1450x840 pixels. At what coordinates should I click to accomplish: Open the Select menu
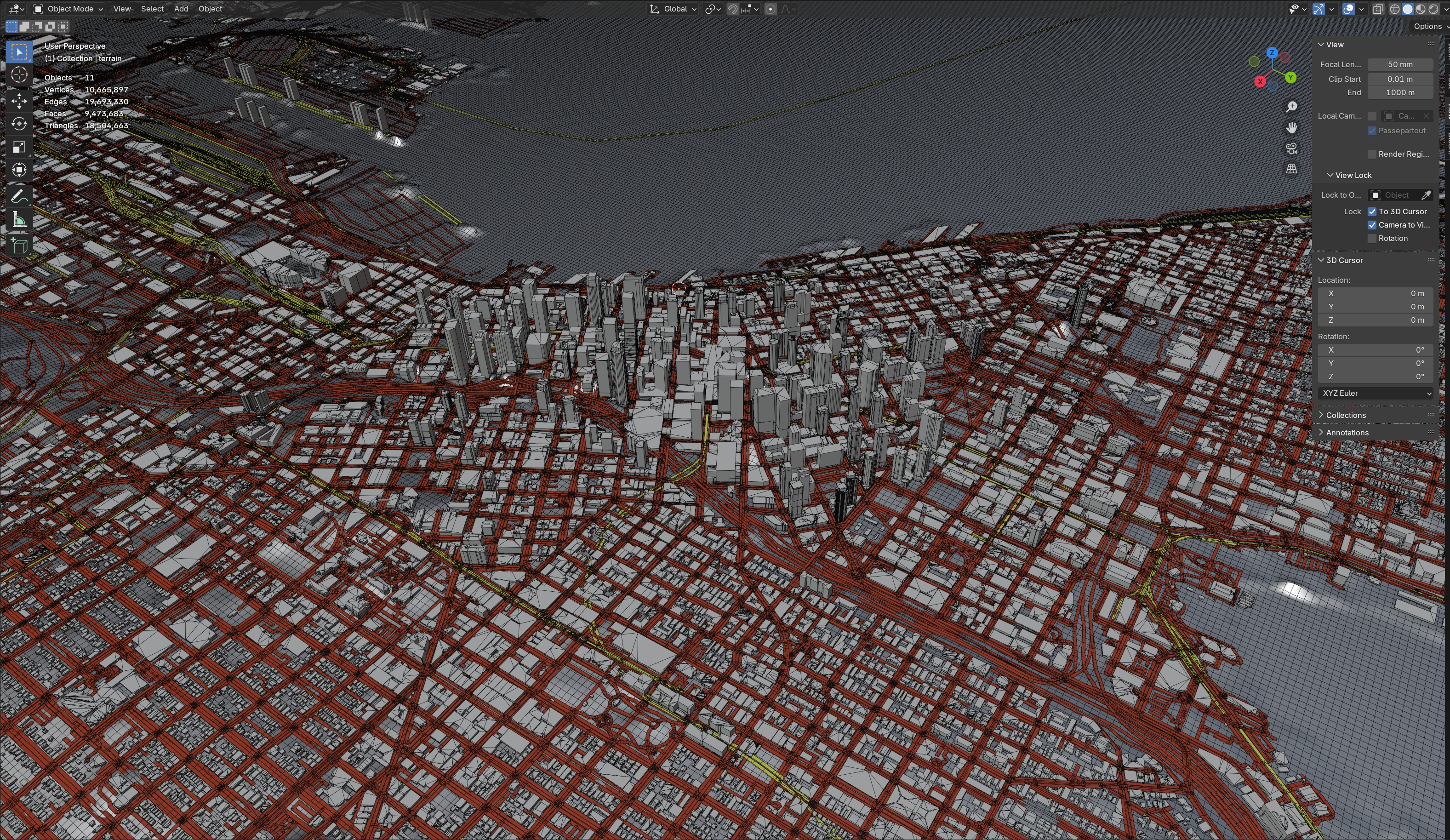click(152, 9)
